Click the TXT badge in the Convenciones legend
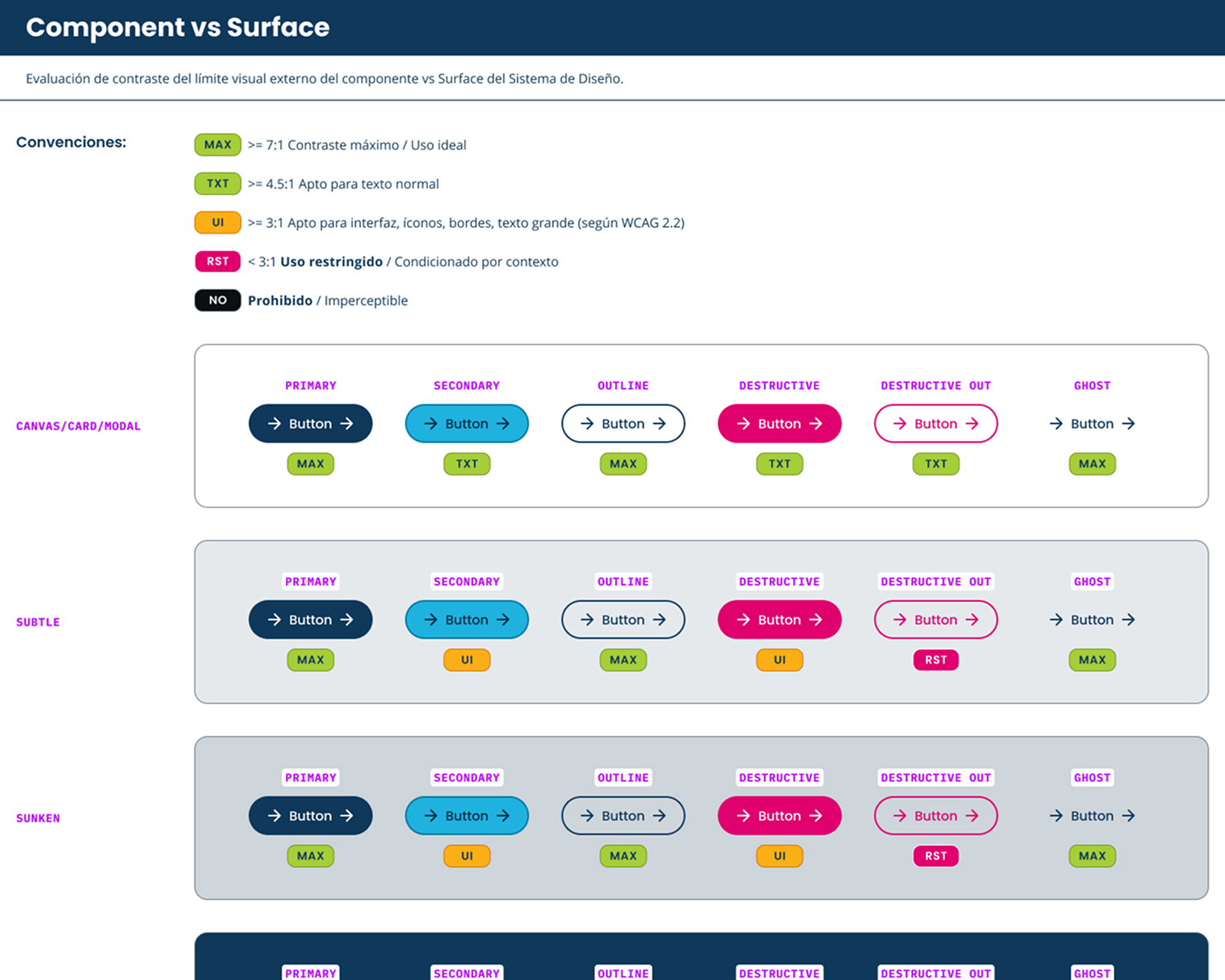1225x980 pixels. pyautogui.click(x=218, y=184)
